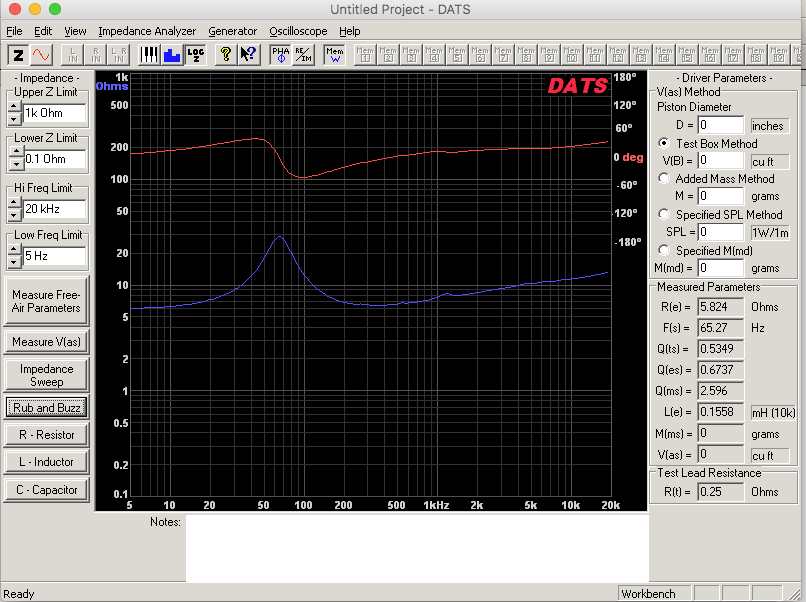
Task: Click the Measure V(as) button
Action: pos(46,342)
